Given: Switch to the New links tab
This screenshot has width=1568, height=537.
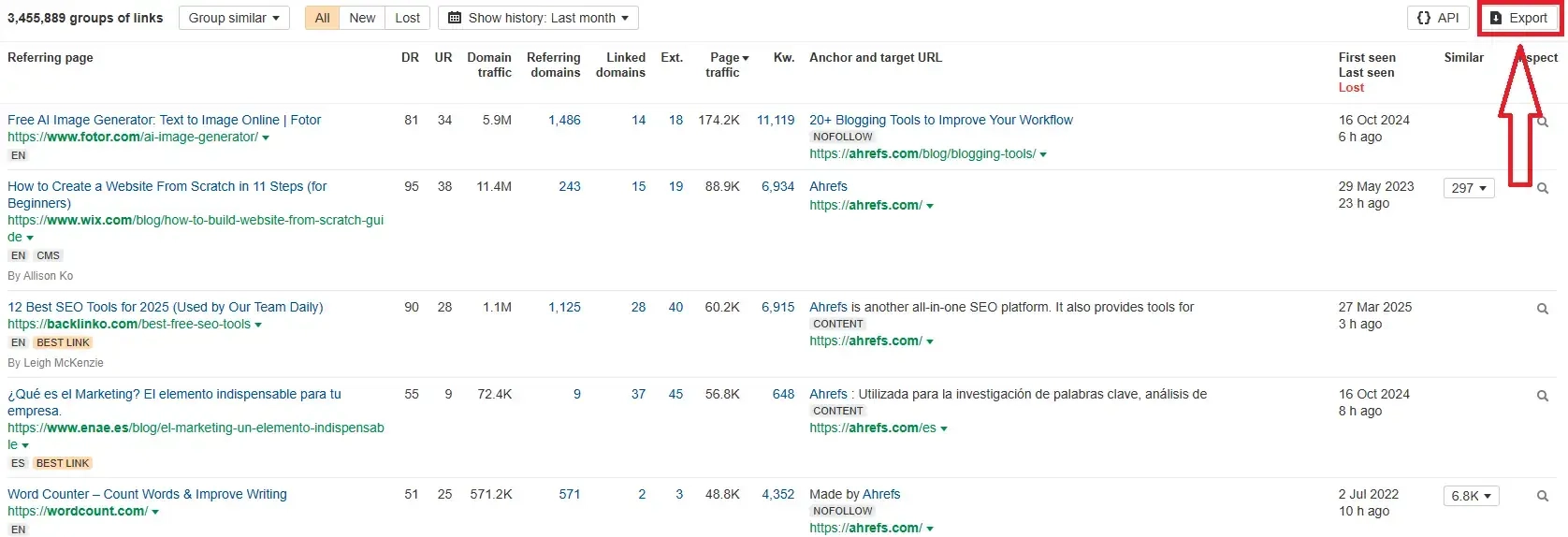Looking at the screenshot, I should point(362,18).
